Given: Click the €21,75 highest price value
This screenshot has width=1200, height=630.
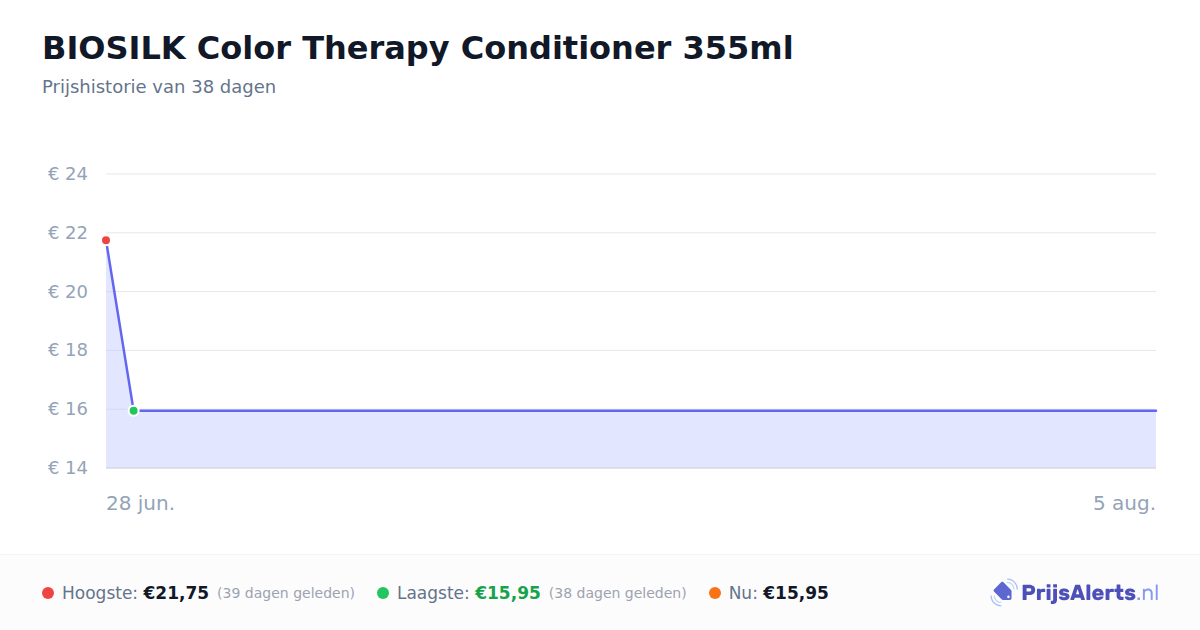Looking at the screenshot, I should point(176,593).
